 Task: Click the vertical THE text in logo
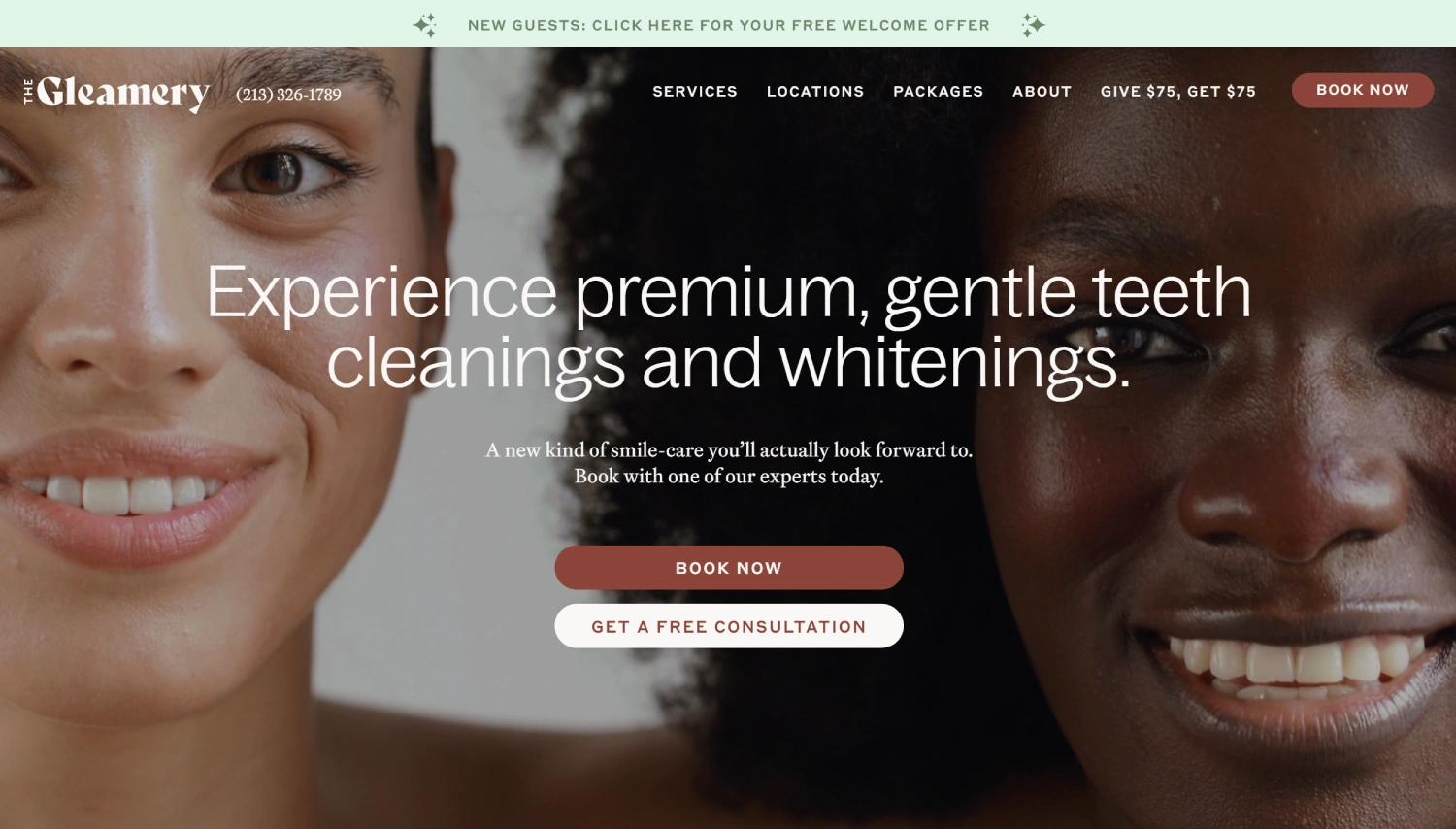pyautogui.click(x=29, y=92)
